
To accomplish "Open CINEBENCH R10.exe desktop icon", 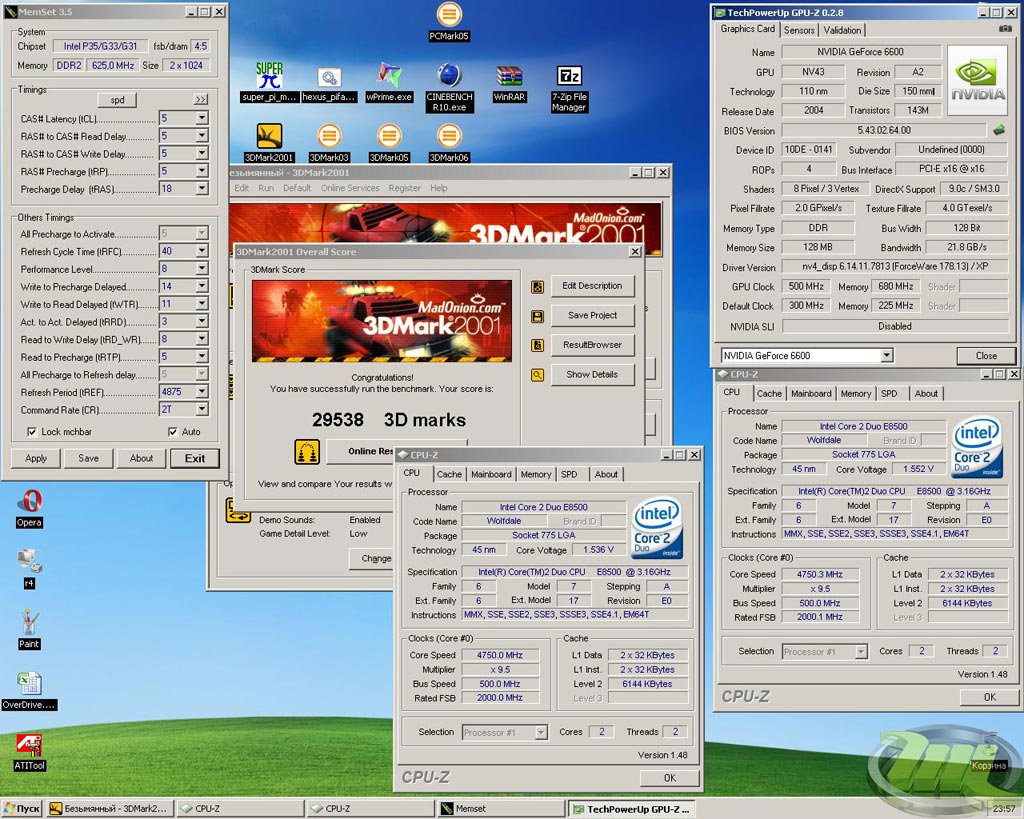I will tap(449, 88).
